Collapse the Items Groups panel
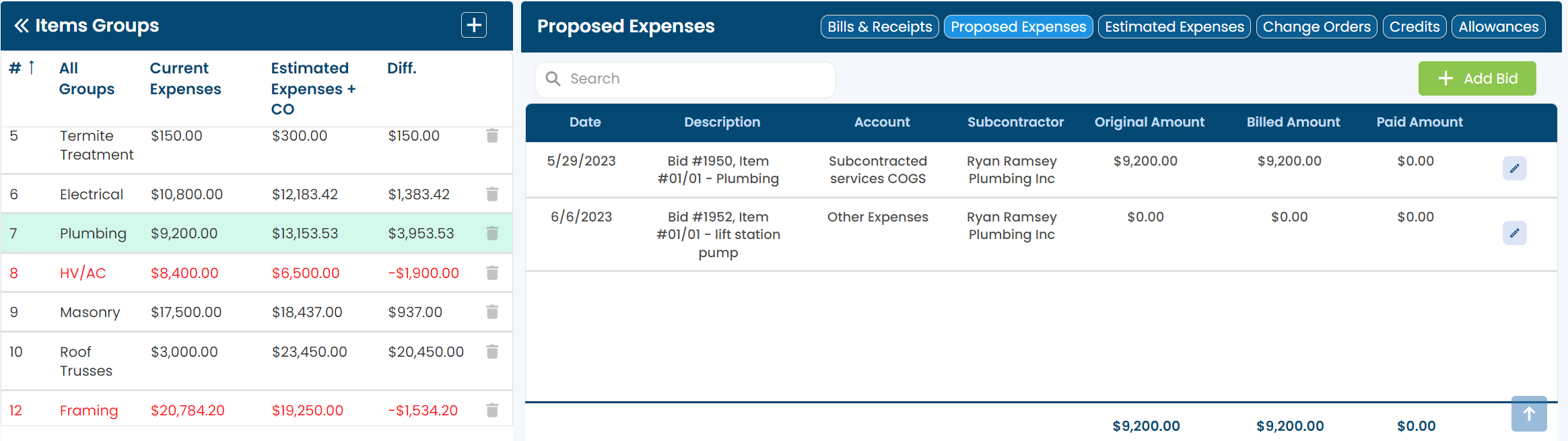This screenshot has width=1568, height=441. click(x=22, y=26)
